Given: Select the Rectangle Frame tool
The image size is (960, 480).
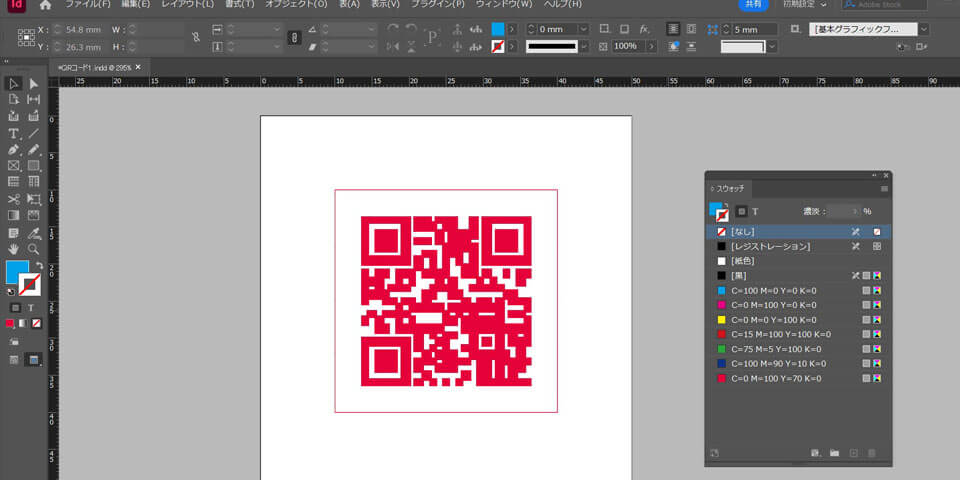Looking at the screenshot, I should 14,165.
